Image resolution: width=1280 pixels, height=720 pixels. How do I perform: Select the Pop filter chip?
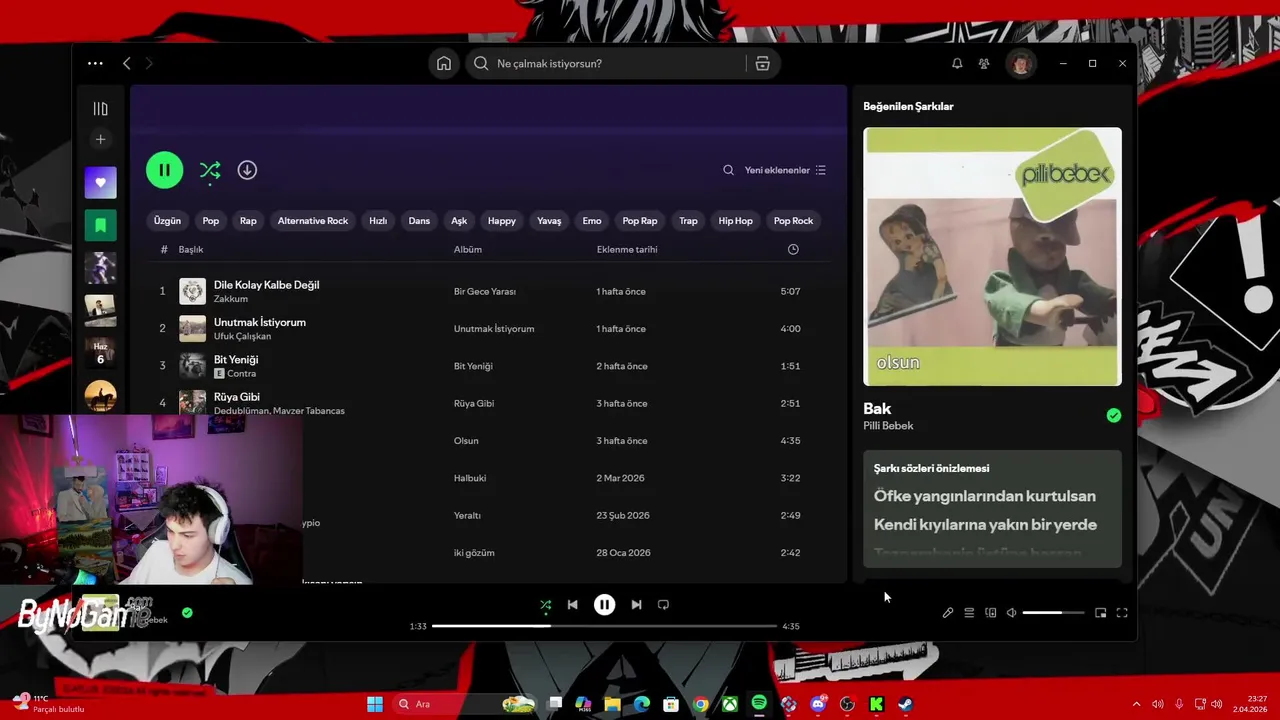[210, 221]
